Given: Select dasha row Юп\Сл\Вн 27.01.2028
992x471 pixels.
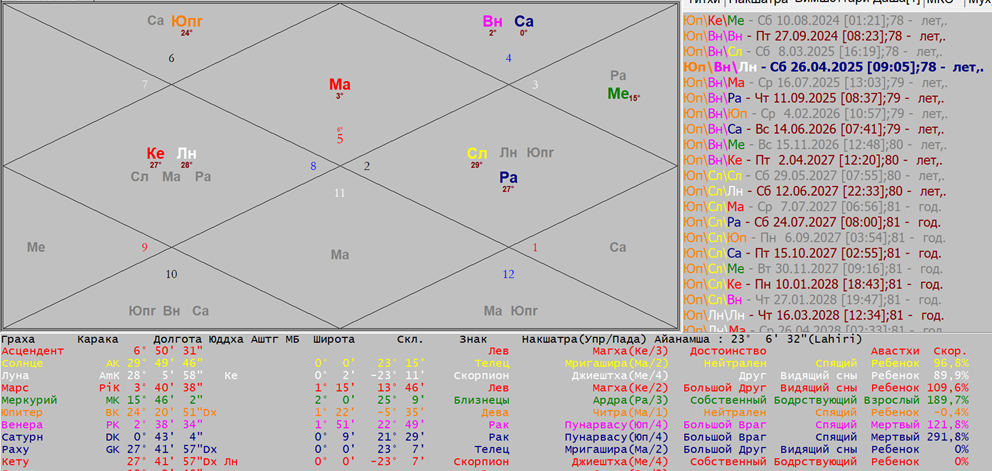Looking at the screenshot, I should tap(812, 299).
